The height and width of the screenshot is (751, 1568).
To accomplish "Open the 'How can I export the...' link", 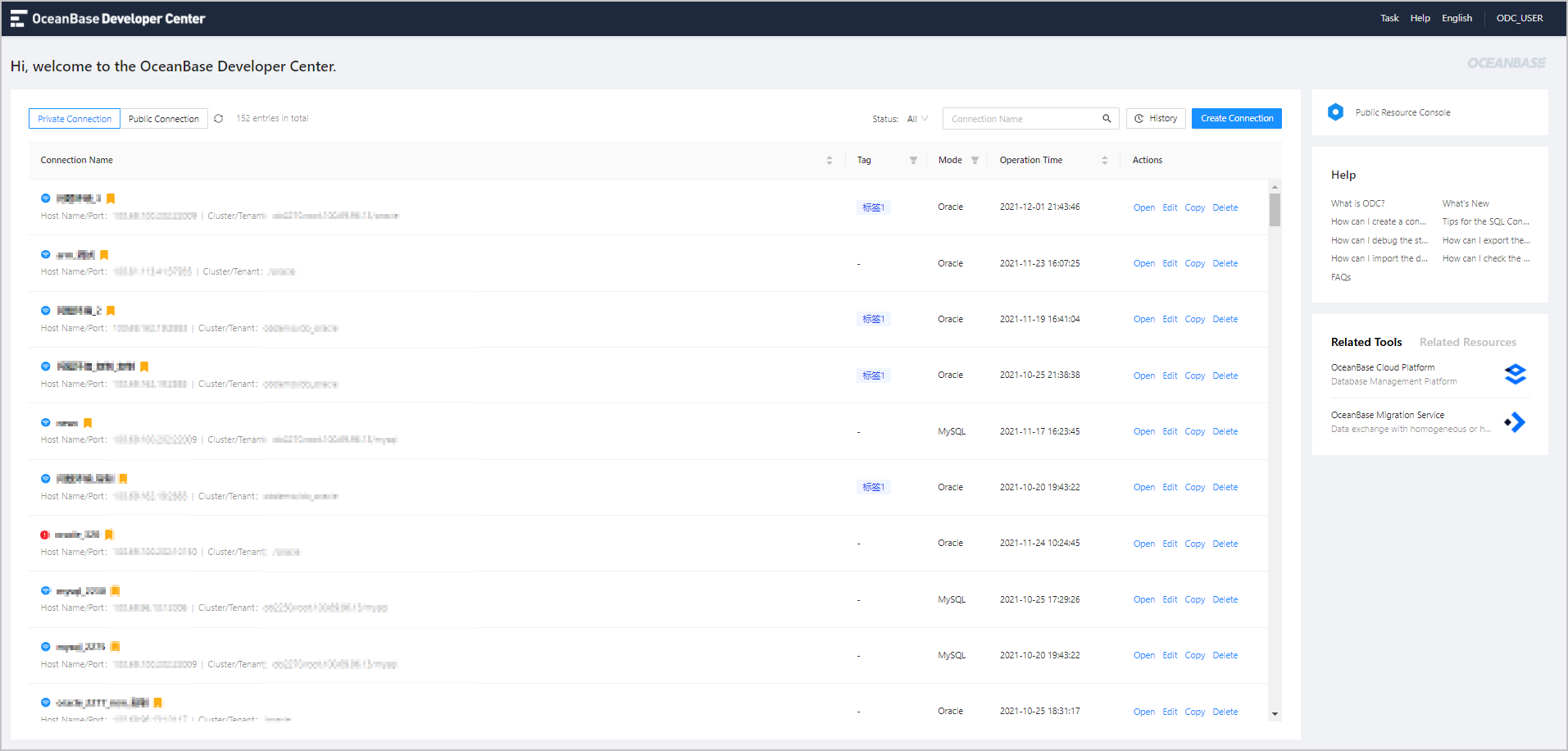I will tap(1486, 240).
